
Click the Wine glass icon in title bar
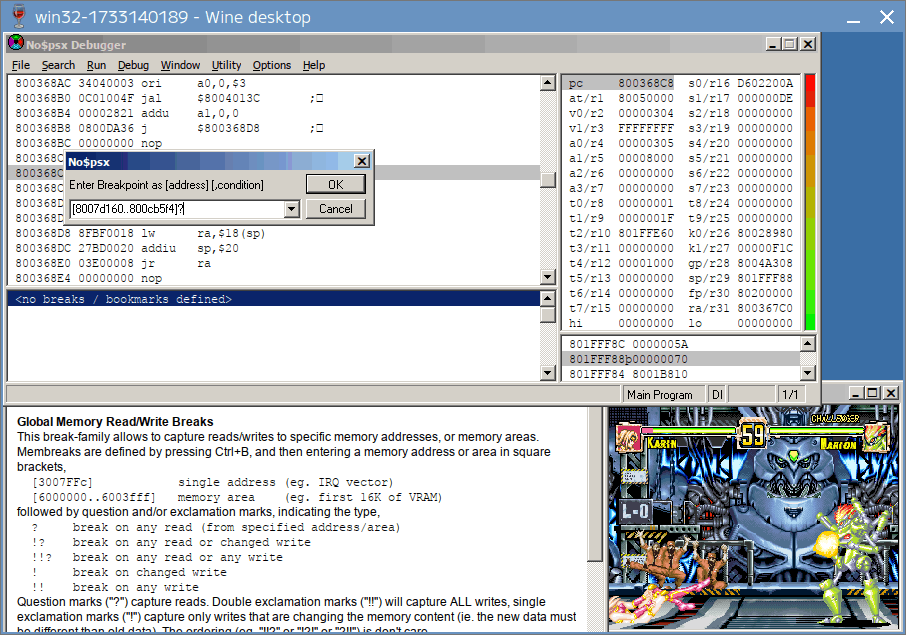18,16
